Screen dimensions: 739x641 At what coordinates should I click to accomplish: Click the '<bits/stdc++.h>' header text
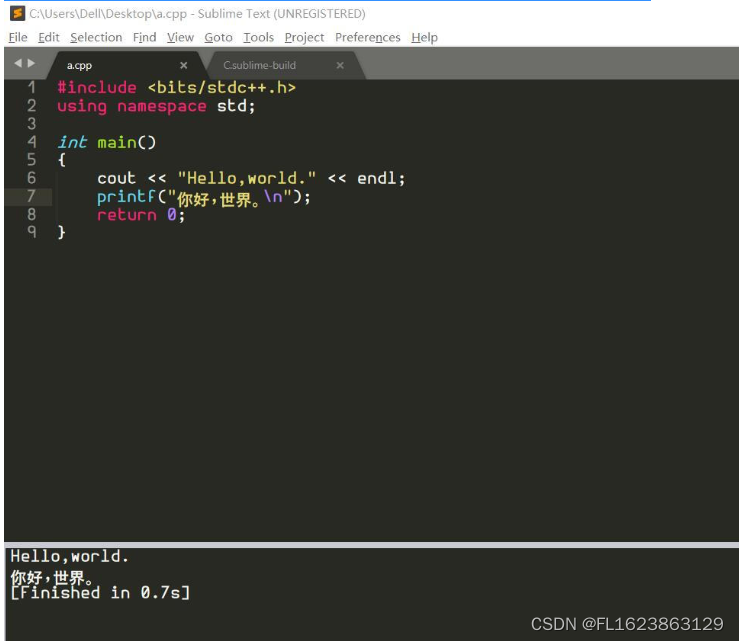tap(222, 88)
